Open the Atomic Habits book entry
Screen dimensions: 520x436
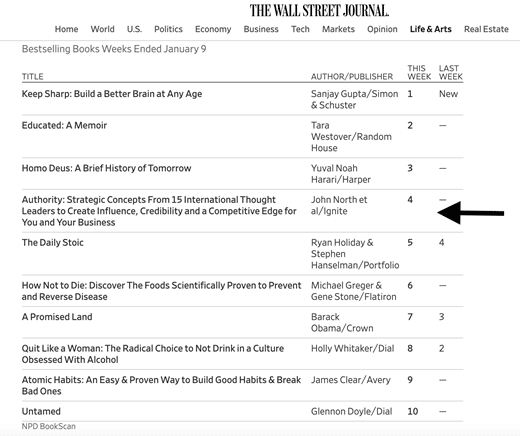[161, 385]
